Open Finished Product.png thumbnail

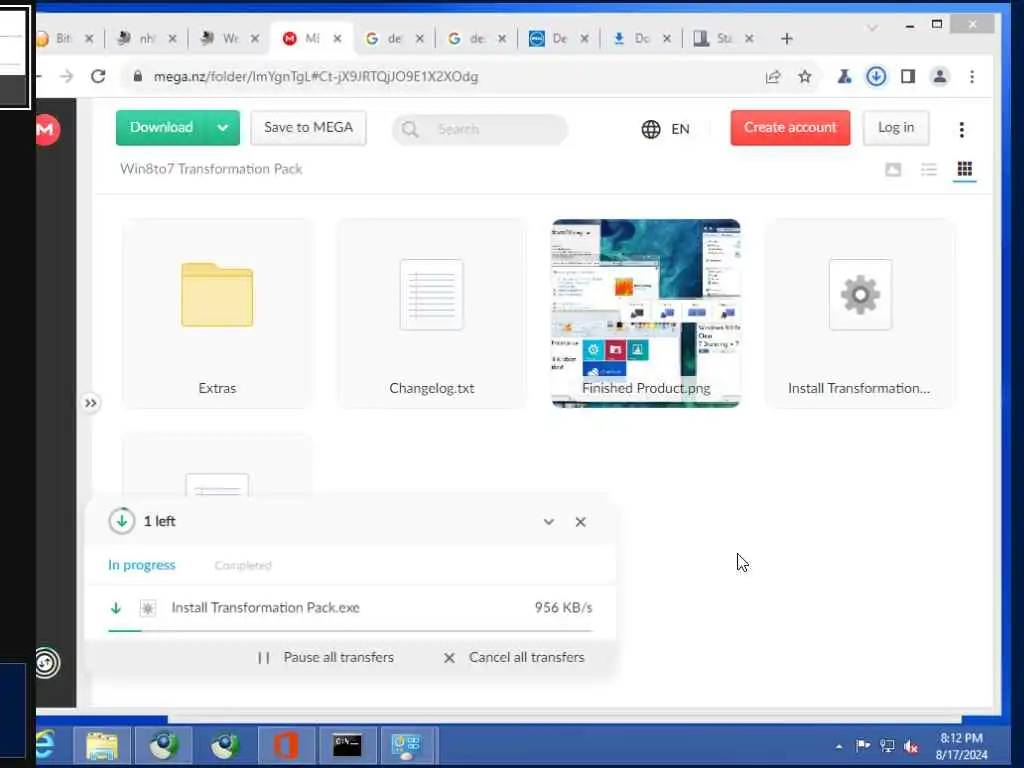[x=646, y=313]
